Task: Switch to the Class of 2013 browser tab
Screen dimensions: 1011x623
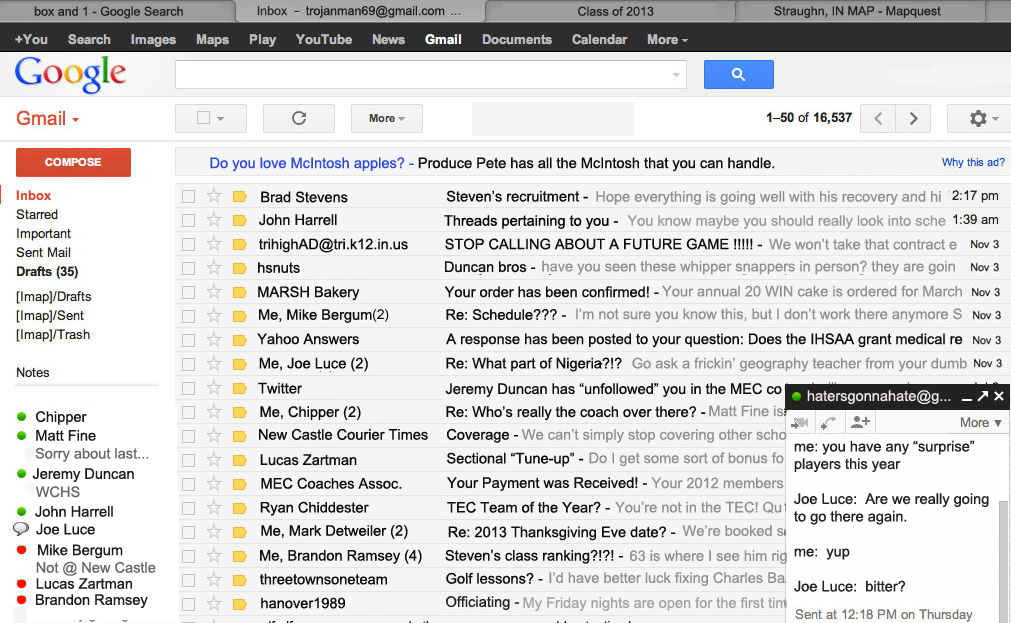Action: (x=615, y=11)
